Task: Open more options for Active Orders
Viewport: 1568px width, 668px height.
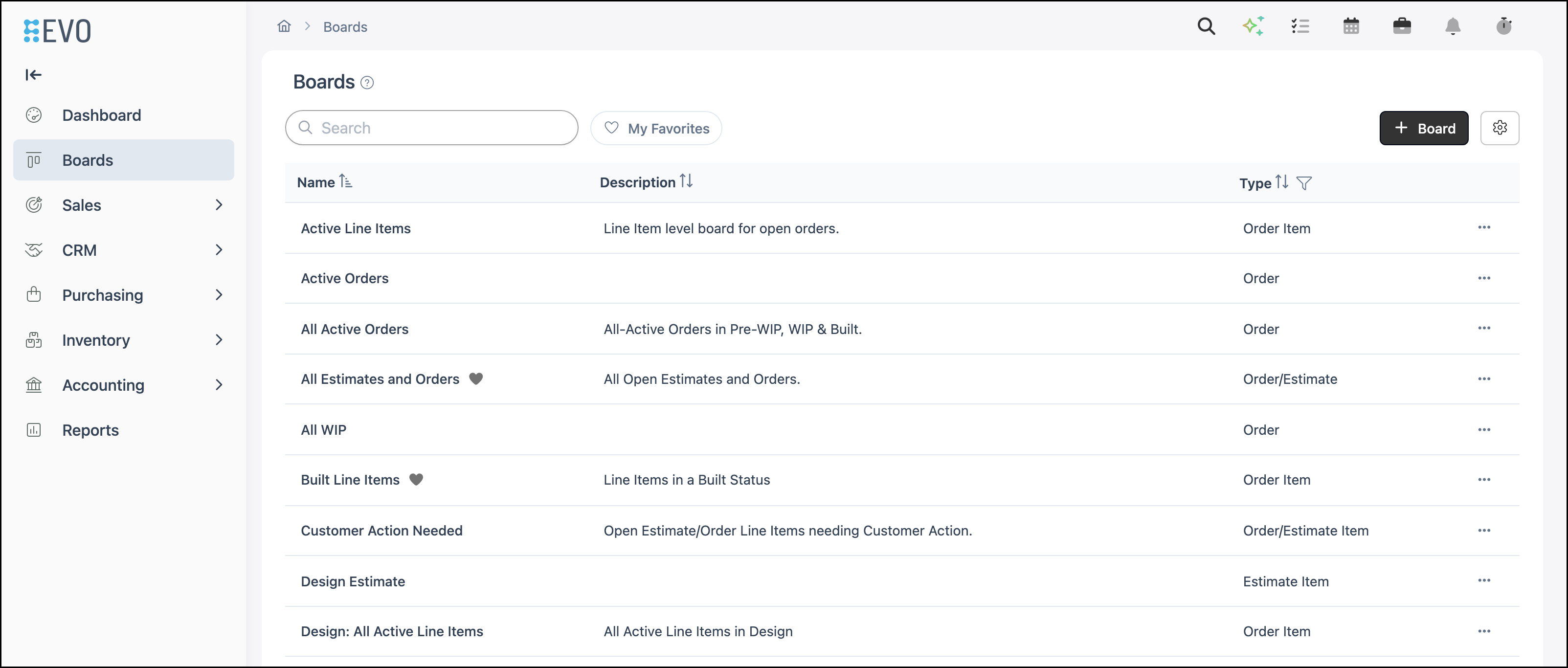Action: 1484,278
